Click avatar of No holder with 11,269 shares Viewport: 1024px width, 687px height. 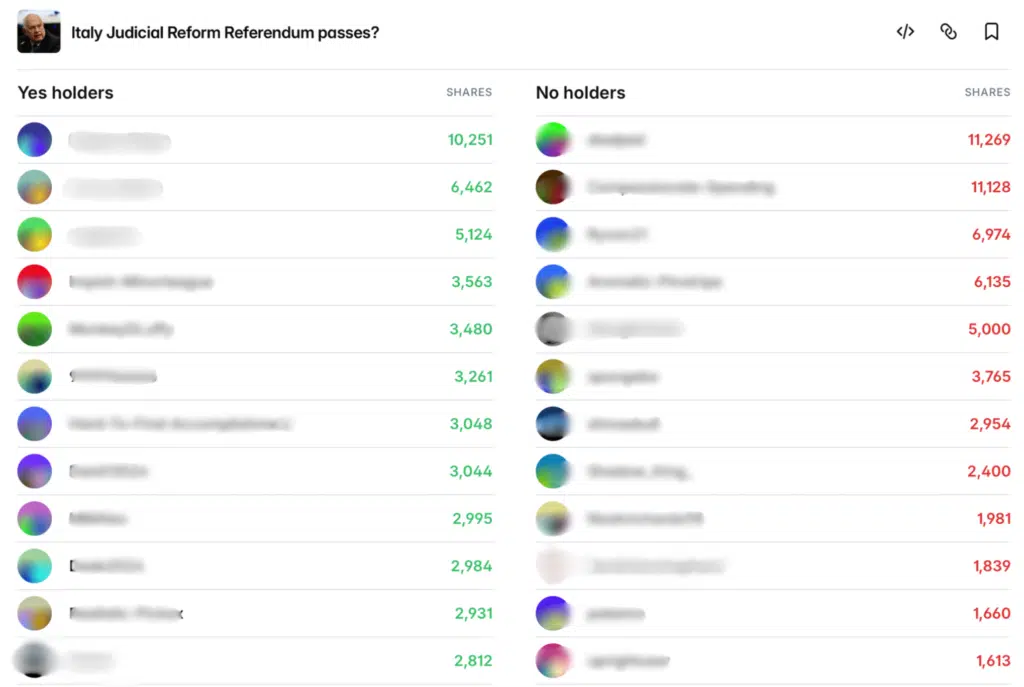coord(553,140)
